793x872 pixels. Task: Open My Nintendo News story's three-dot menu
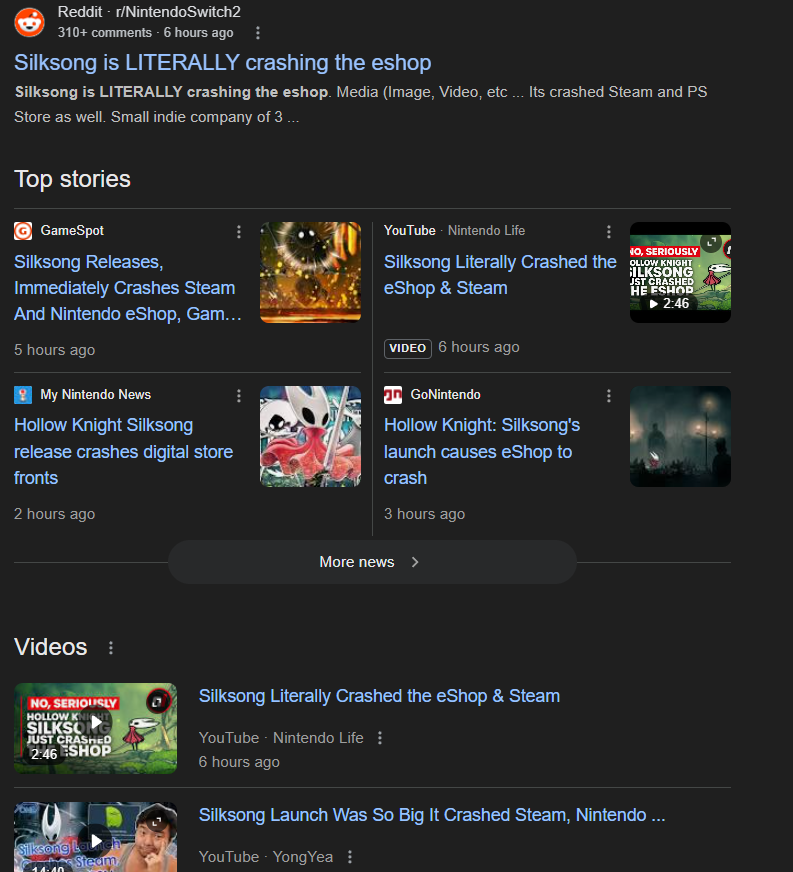239,395
